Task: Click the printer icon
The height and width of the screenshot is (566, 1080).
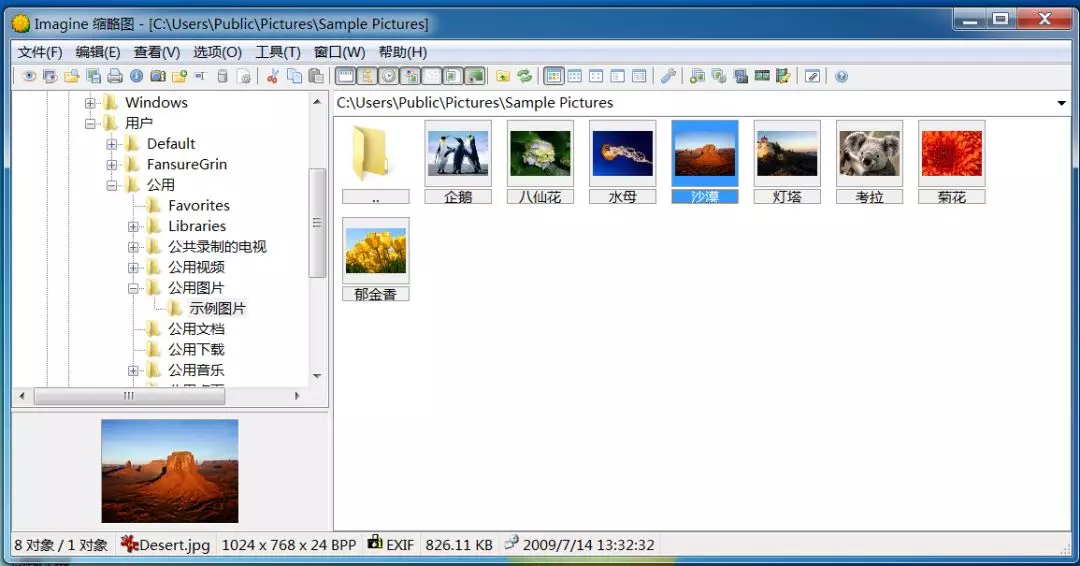Action: coord(115,76)
